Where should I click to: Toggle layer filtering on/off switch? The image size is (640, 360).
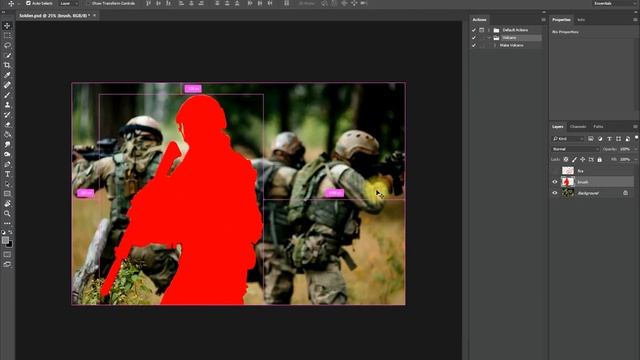[x=636, y=138]
